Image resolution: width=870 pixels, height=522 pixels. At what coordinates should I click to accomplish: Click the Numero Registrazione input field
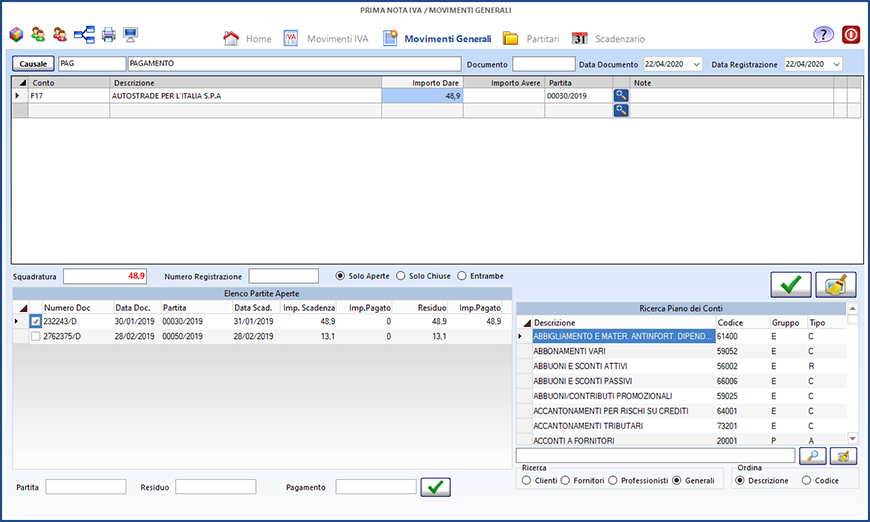coord(283,276)
